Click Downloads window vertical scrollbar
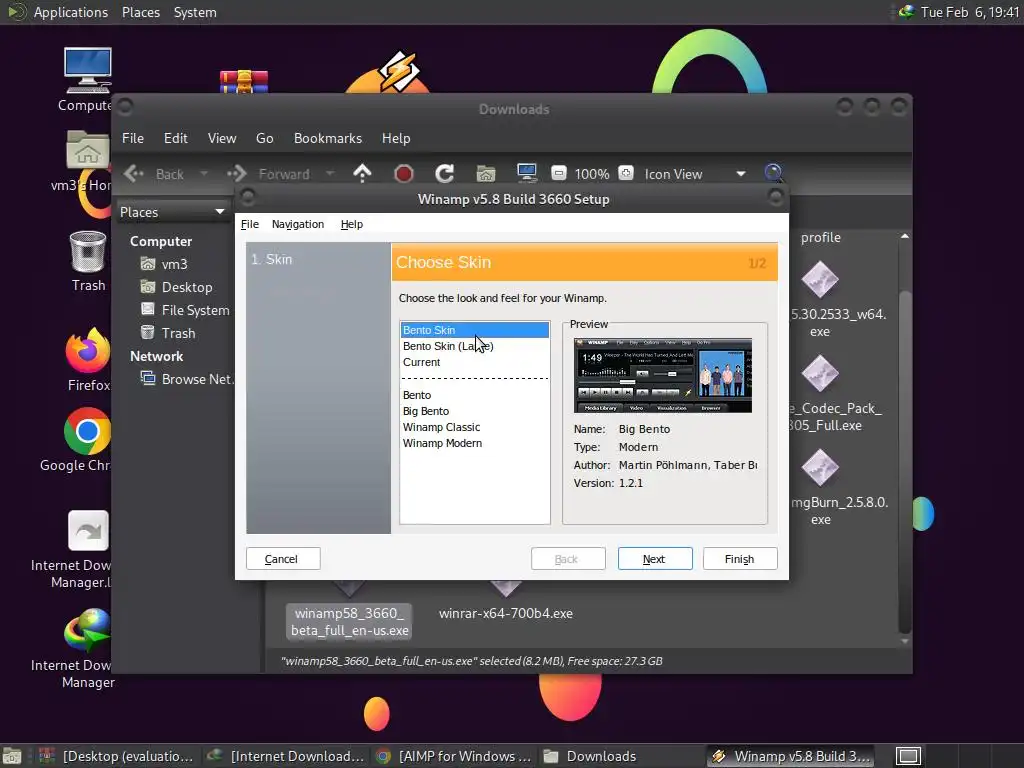The height and width of the screenshot is (768, 1024). point(904,460)
